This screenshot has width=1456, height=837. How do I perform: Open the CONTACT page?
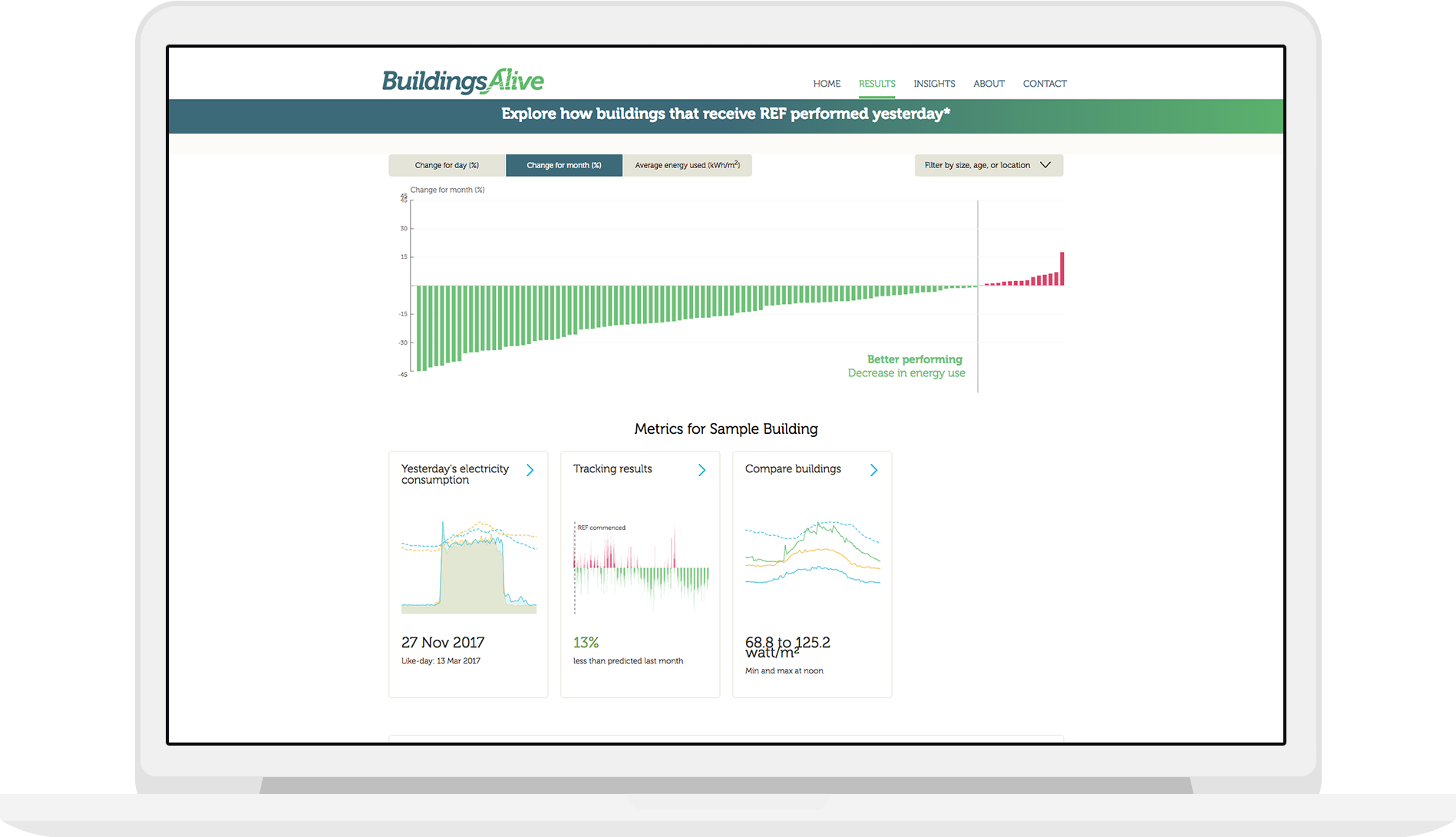pyautogui.click(x=1045, y=84)
